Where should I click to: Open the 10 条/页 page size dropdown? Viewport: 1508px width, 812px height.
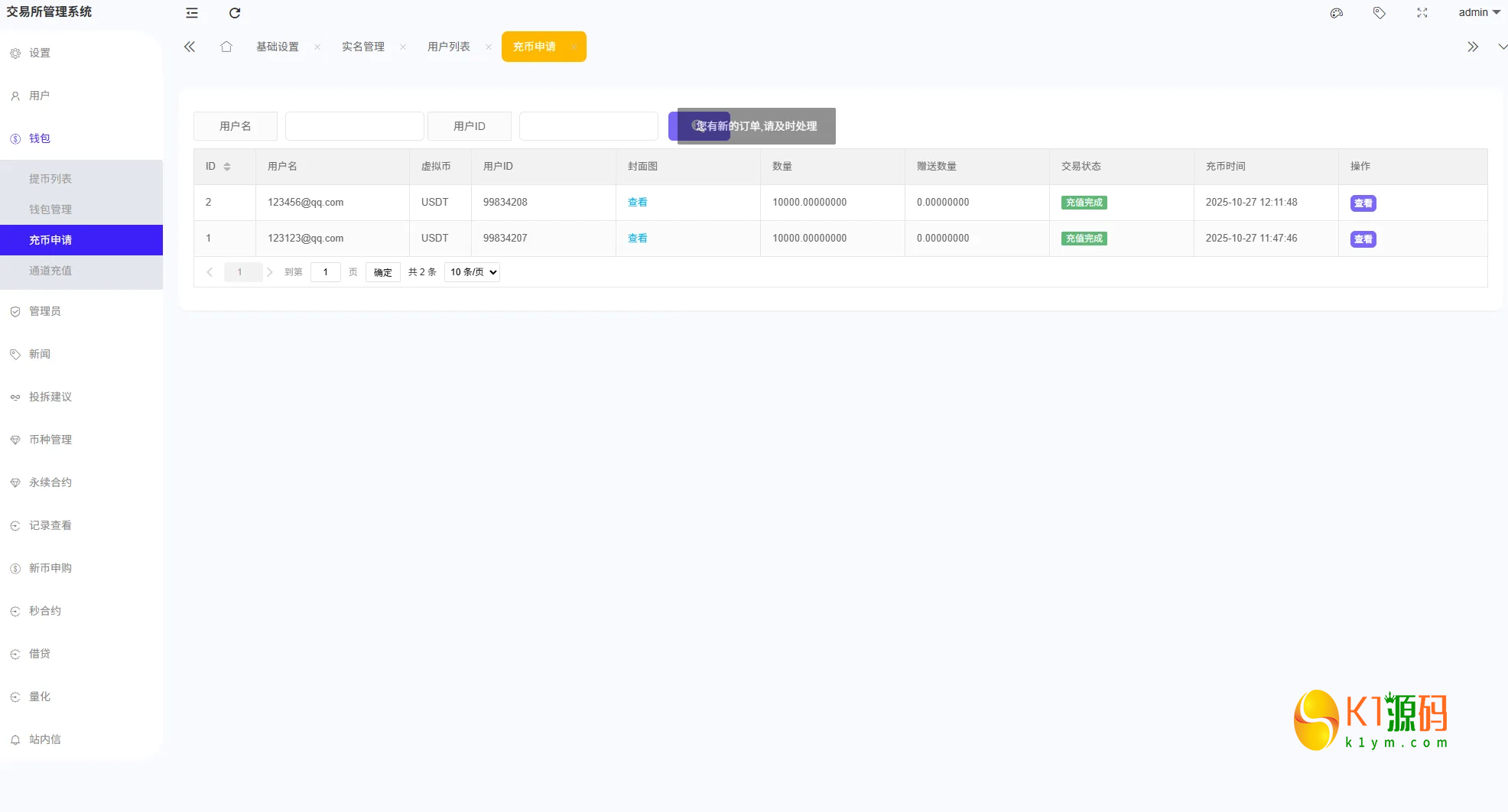[472, 272]
